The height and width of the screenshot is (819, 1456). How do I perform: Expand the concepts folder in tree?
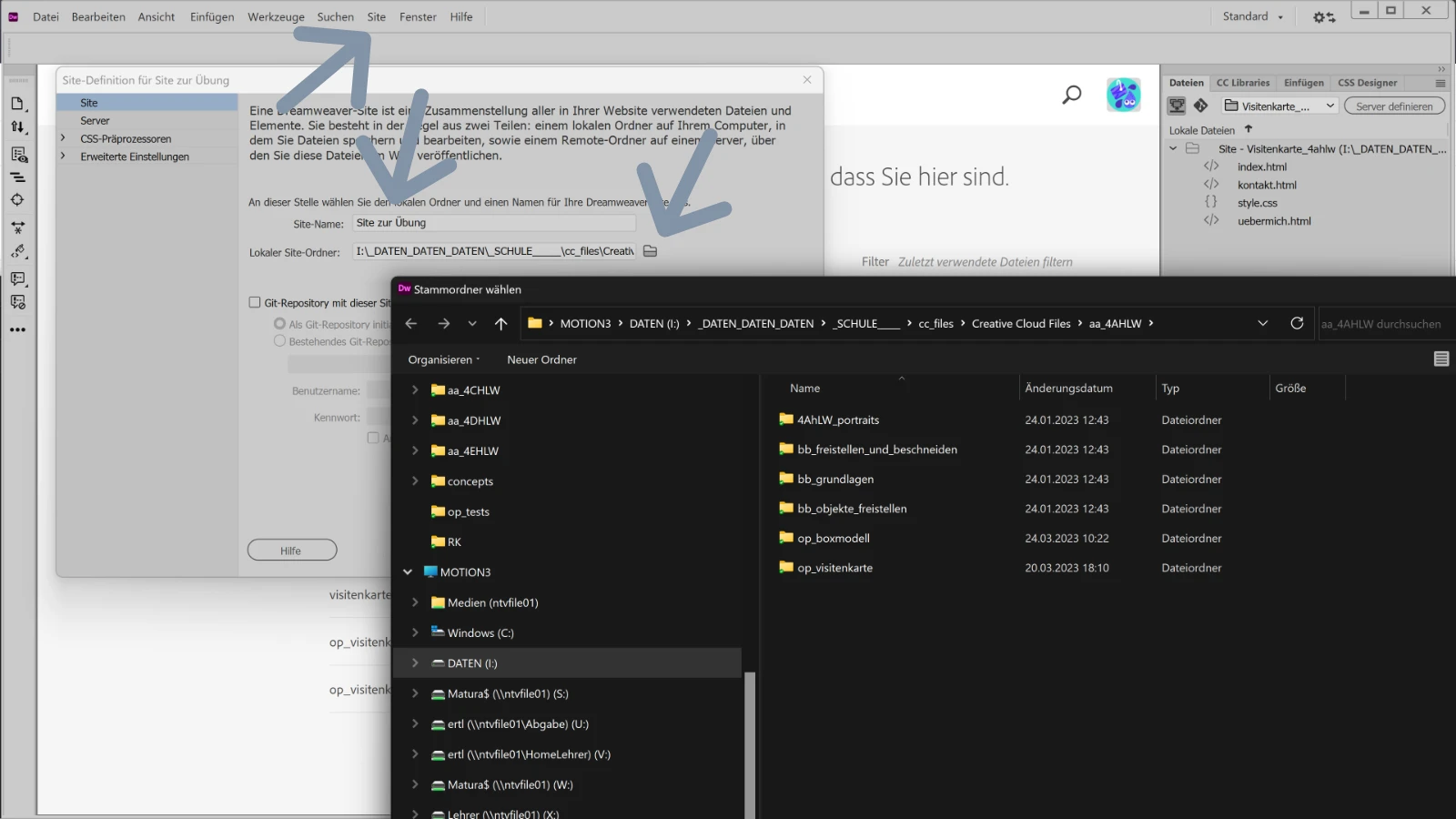(x=415, y=481)
